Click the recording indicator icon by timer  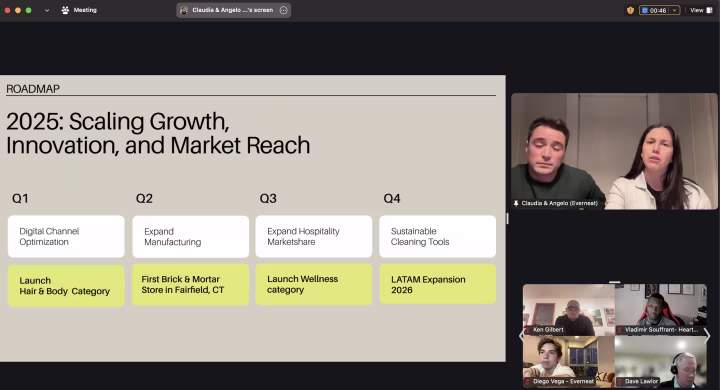pyautogui.click(x=645, y=10)
